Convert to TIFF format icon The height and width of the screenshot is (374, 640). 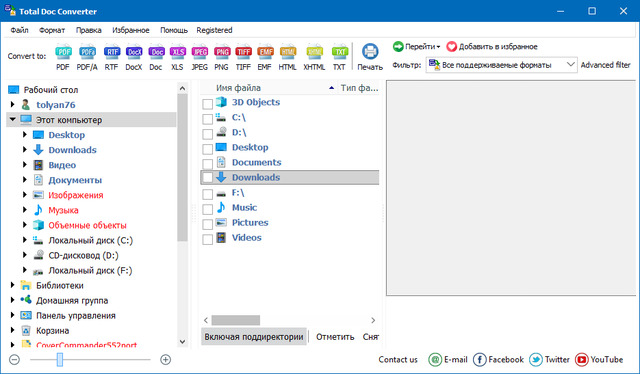[243, 52]
